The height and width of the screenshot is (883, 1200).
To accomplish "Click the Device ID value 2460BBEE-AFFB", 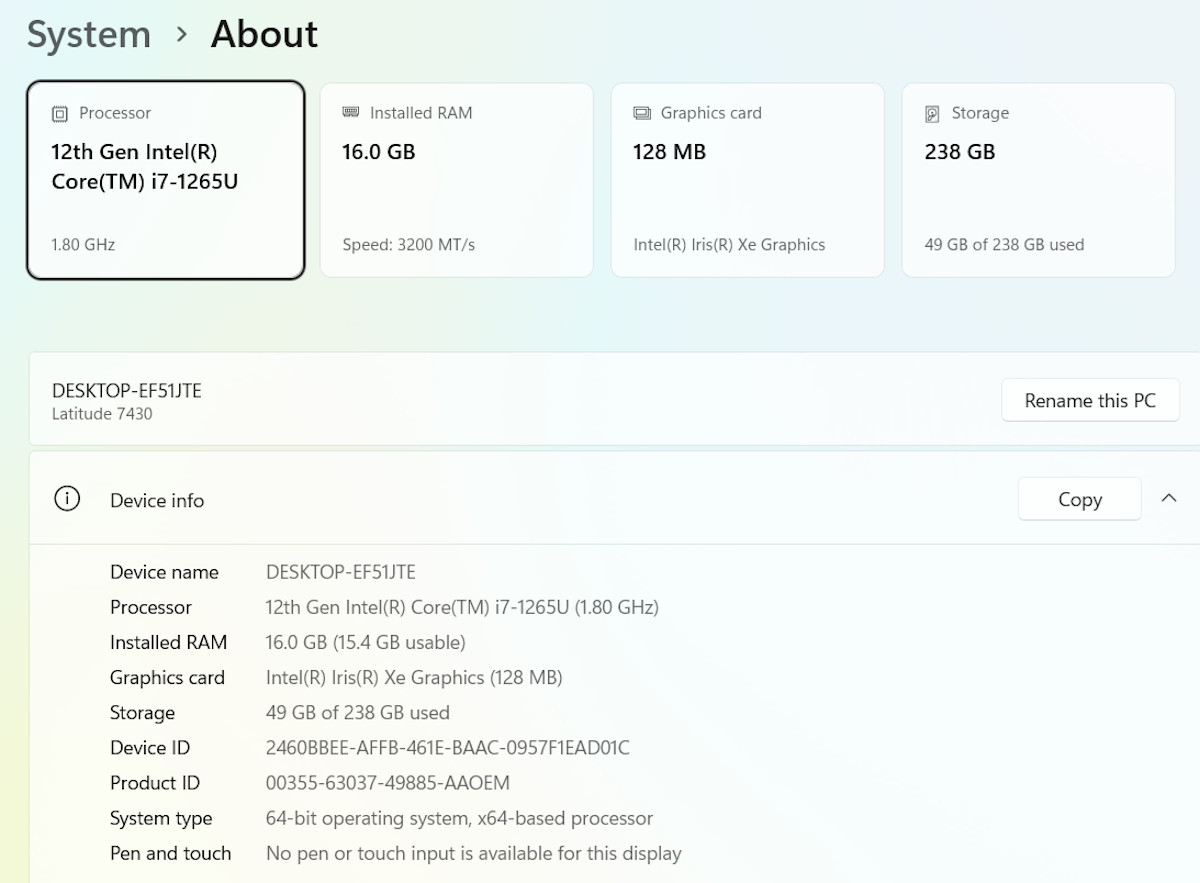I will point(448,747).
